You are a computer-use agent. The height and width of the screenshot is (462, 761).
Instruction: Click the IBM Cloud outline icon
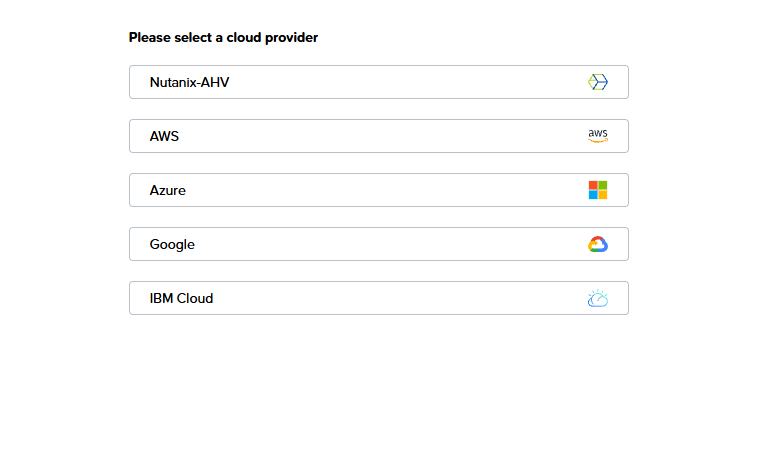tap(598, 298)
